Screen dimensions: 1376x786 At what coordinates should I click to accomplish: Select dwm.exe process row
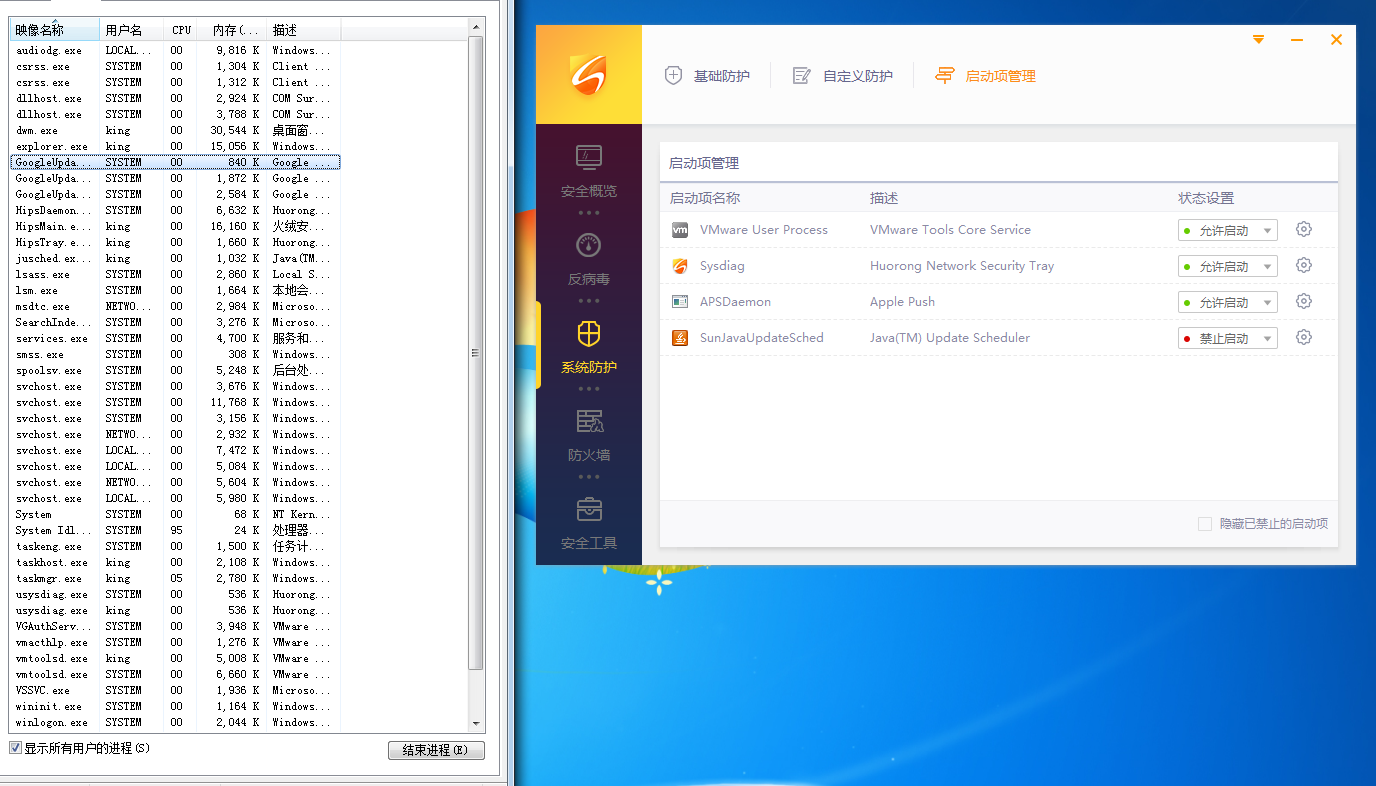pyautogui.click(x=175, y=130)
